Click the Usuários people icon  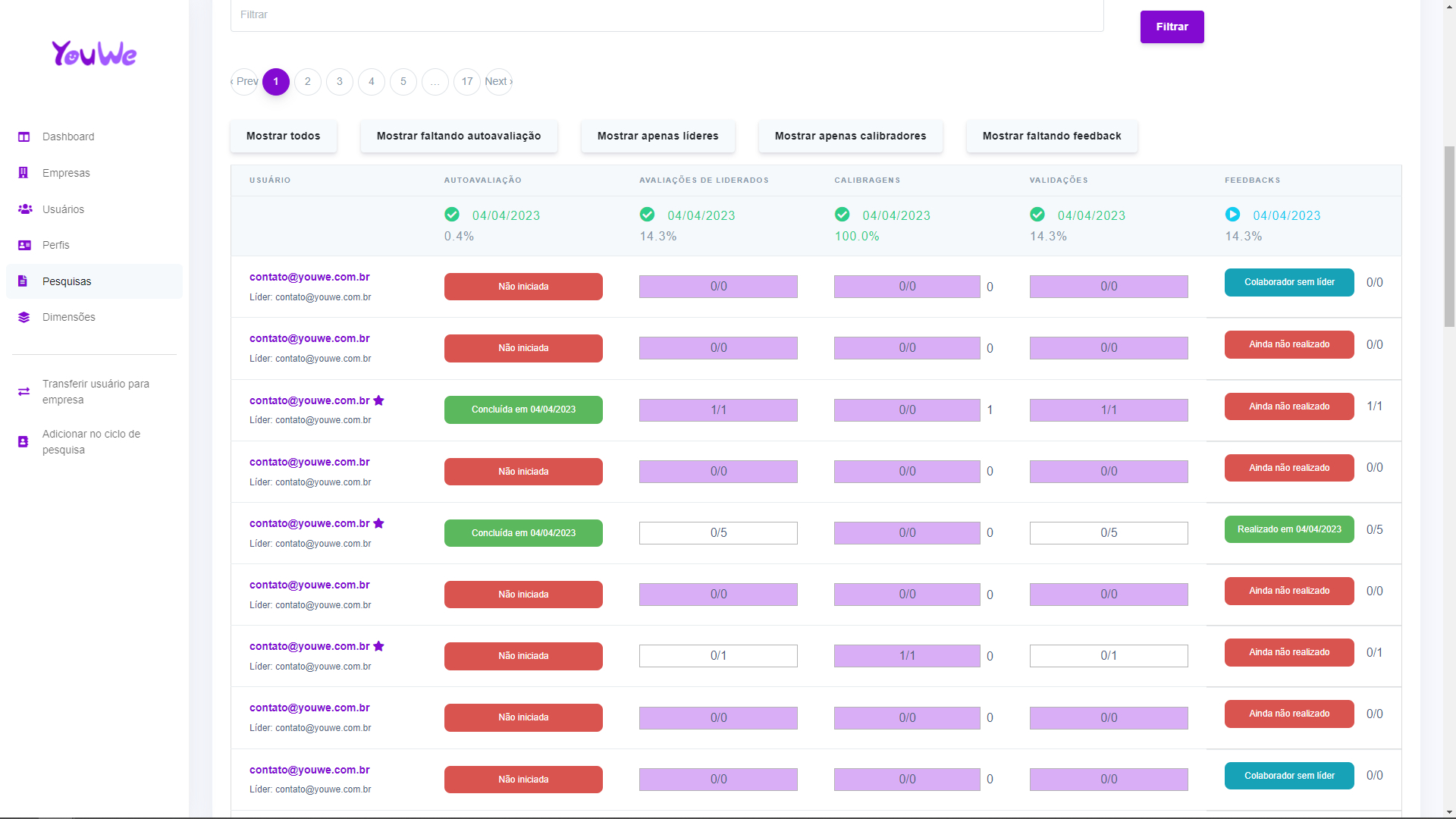[x=24, y=209]
